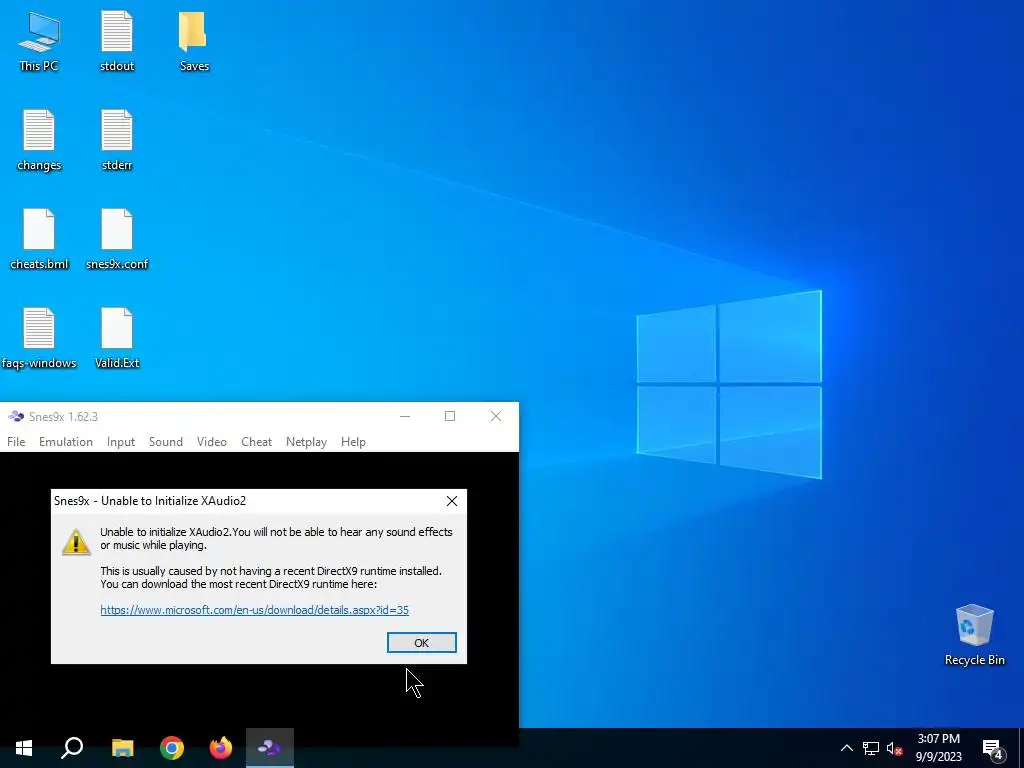Follow the DirectX9 runtime download link

coord(255,610)
